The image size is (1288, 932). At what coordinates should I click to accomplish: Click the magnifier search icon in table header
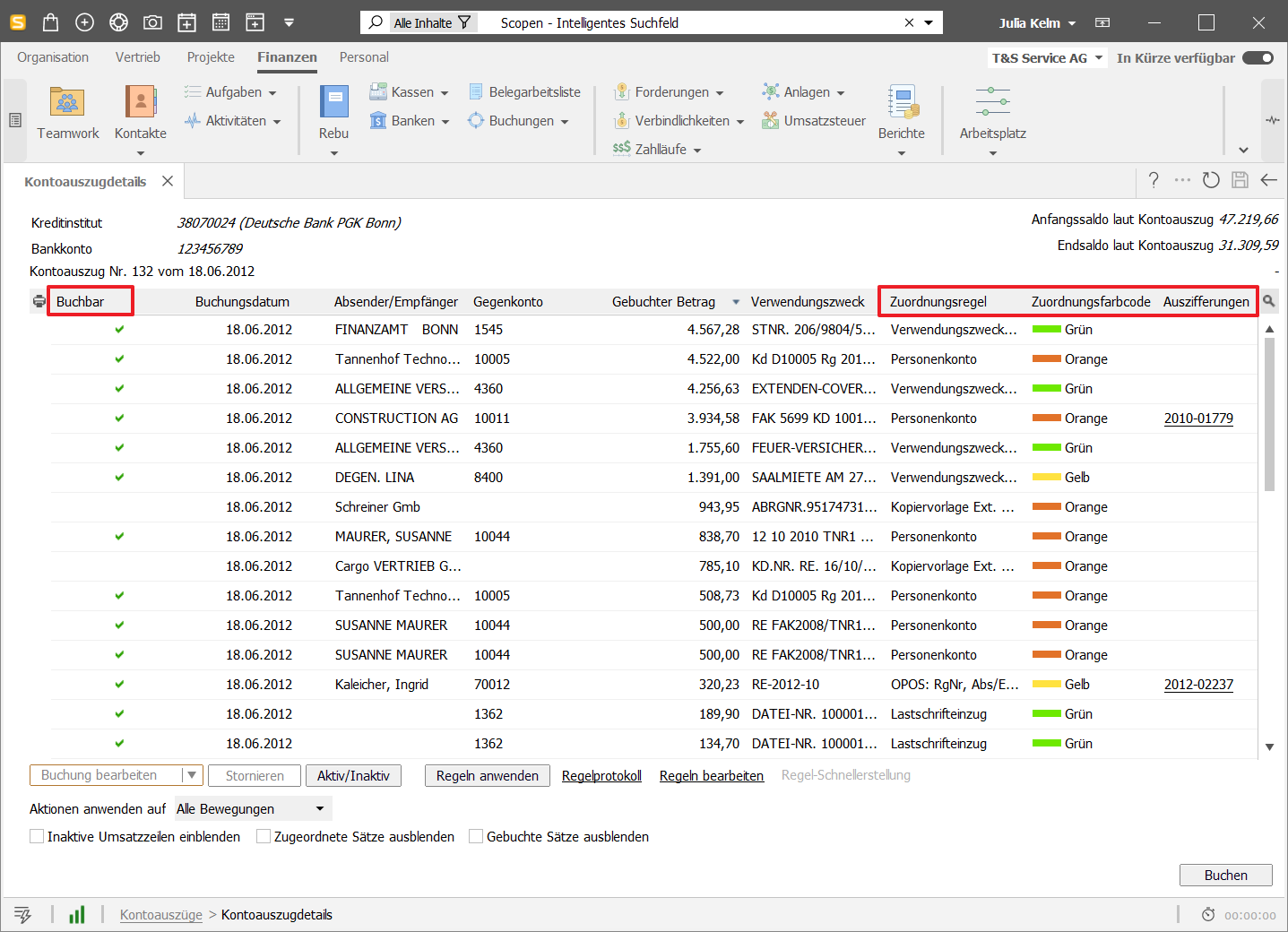(1268, 301)
